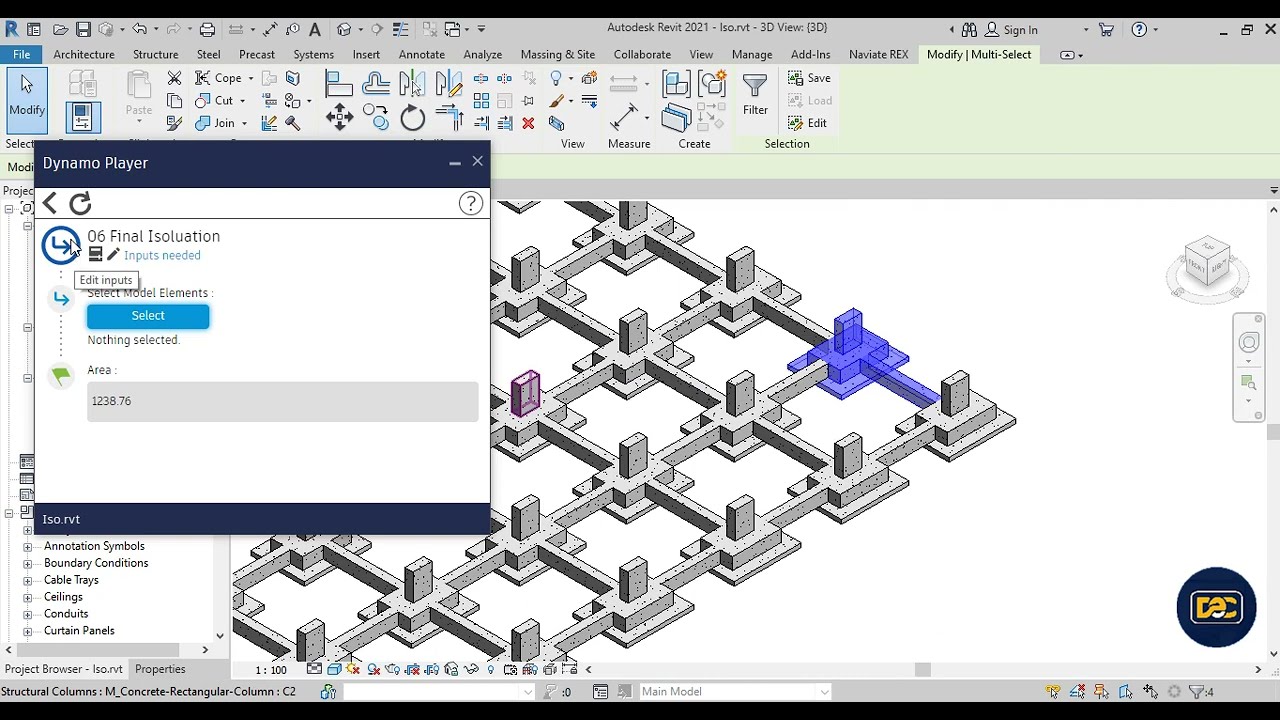Screen dimensions: 1280x720
Task: Switch to the Annotate ribbon tab
Action: tap(421, 55)
